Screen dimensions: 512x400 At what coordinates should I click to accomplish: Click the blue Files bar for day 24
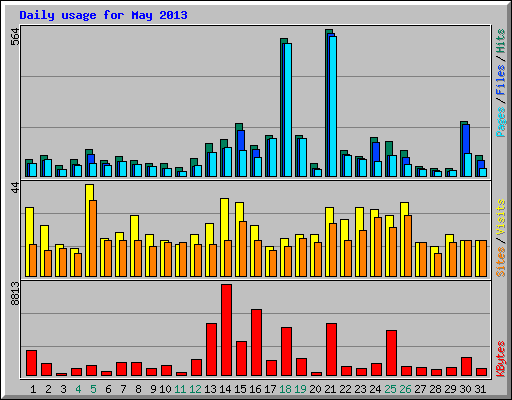click(x=376, y=152)
